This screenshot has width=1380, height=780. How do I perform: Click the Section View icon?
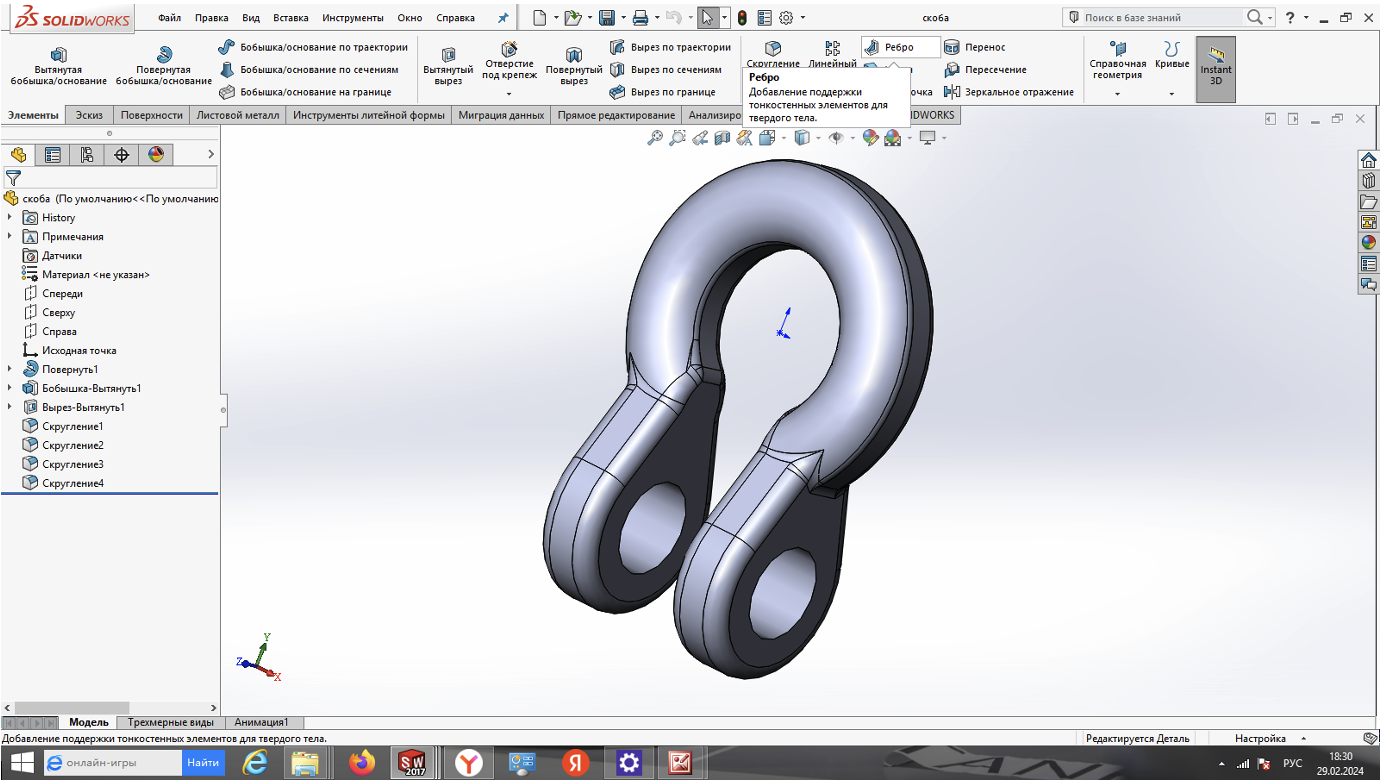coord(721,137)
